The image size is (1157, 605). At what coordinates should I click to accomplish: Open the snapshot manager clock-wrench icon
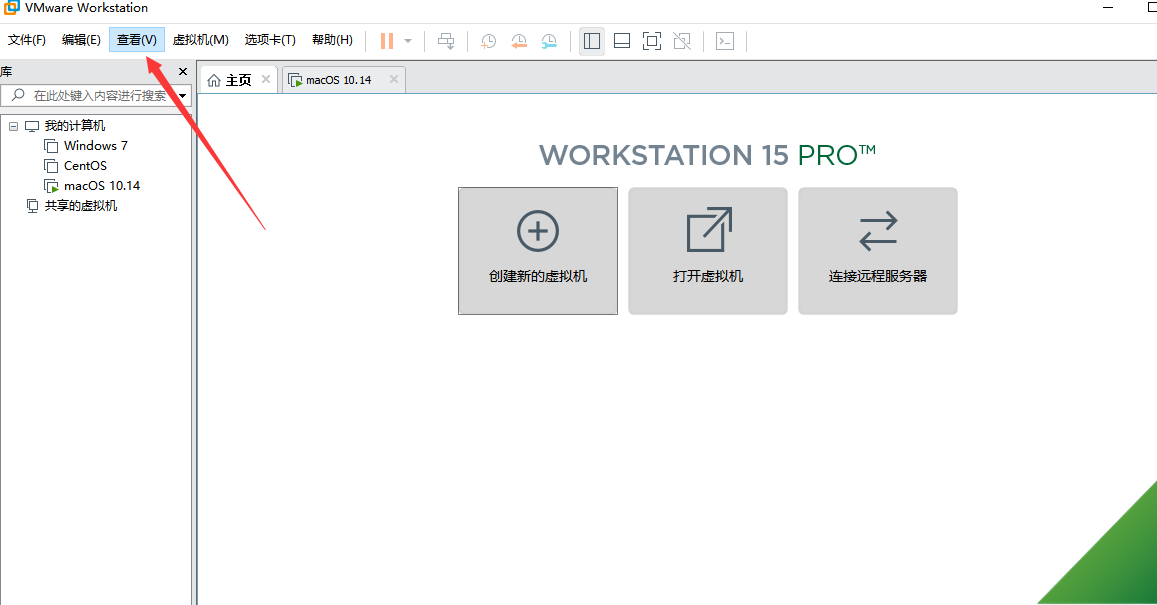point(549,41)
